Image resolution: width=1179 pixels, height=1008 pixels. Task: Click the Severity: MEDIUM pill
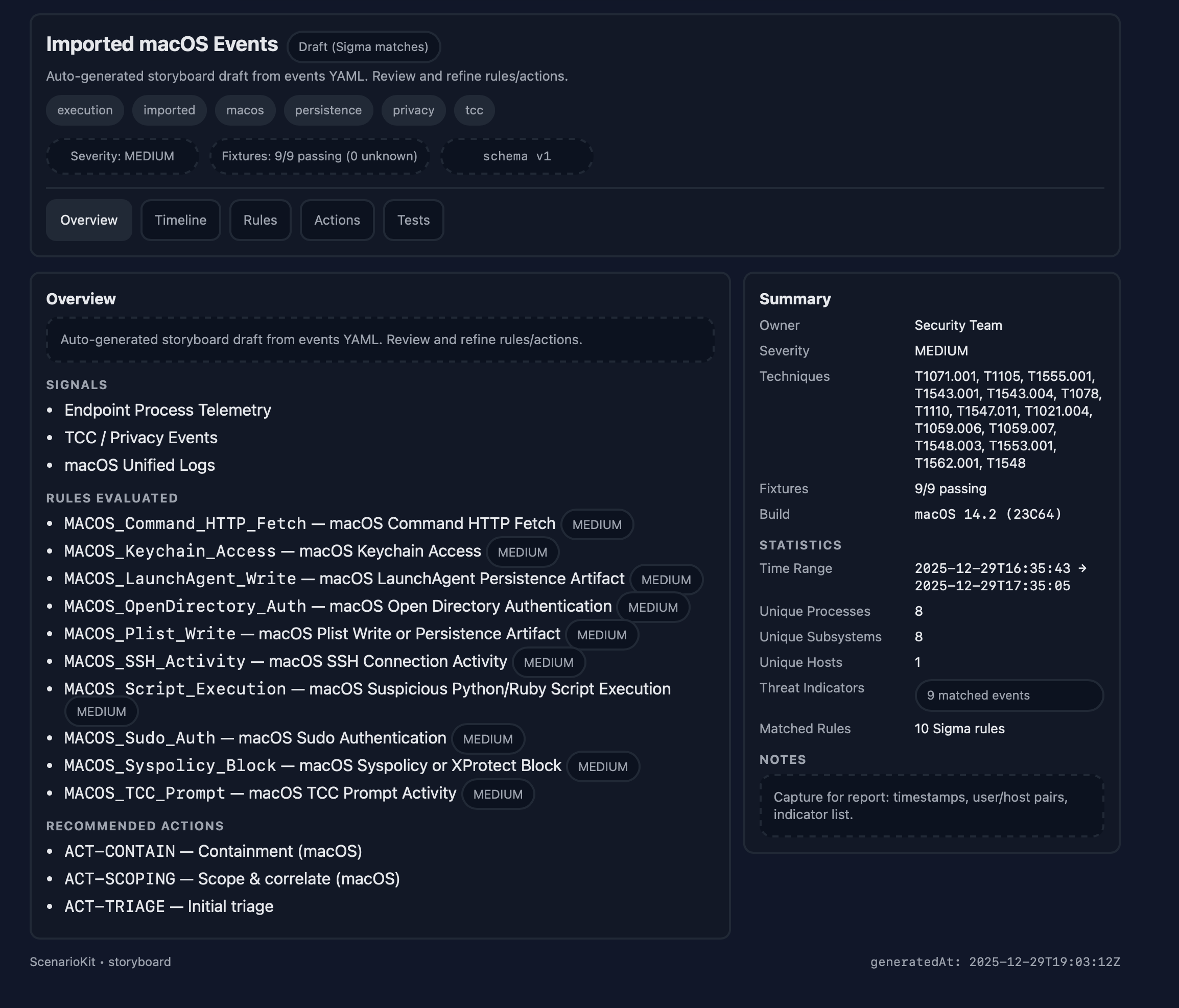click(x=122, y=156)
